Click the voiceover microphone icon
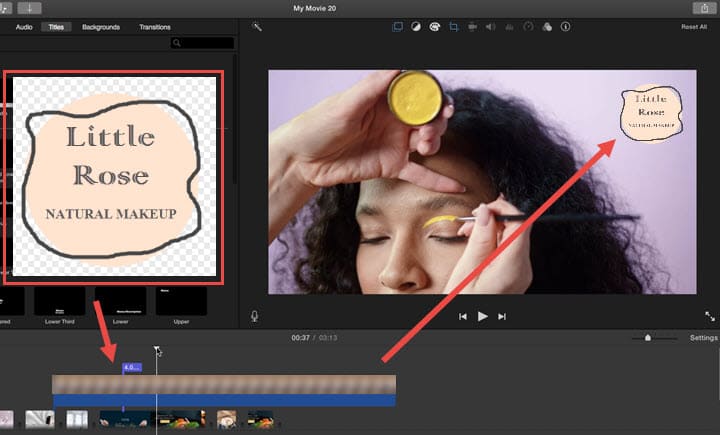Screen dimensions: 720x435 [255, 316]
